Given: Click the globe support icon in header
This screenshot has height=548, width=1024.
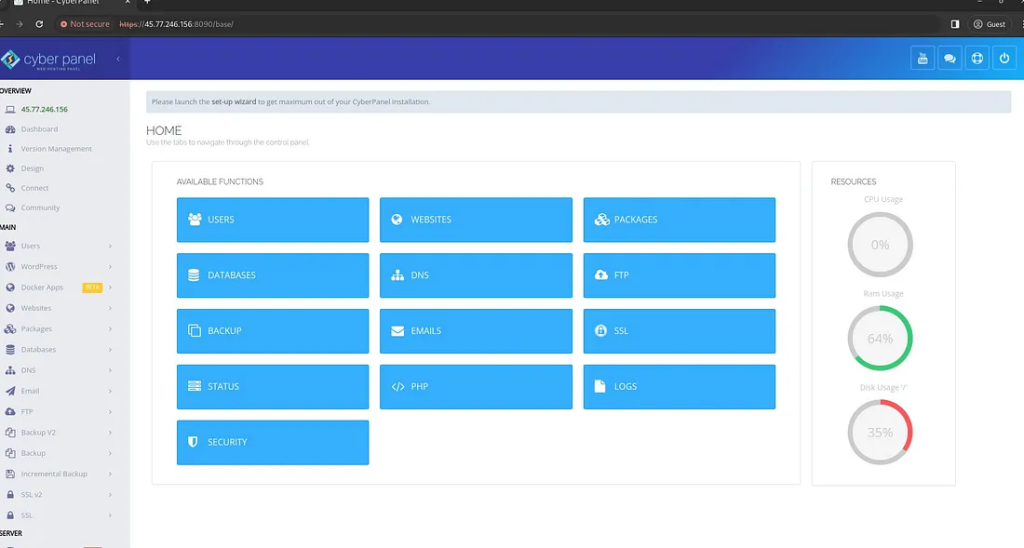Looking at the screenshot, I should pos(977,59).
